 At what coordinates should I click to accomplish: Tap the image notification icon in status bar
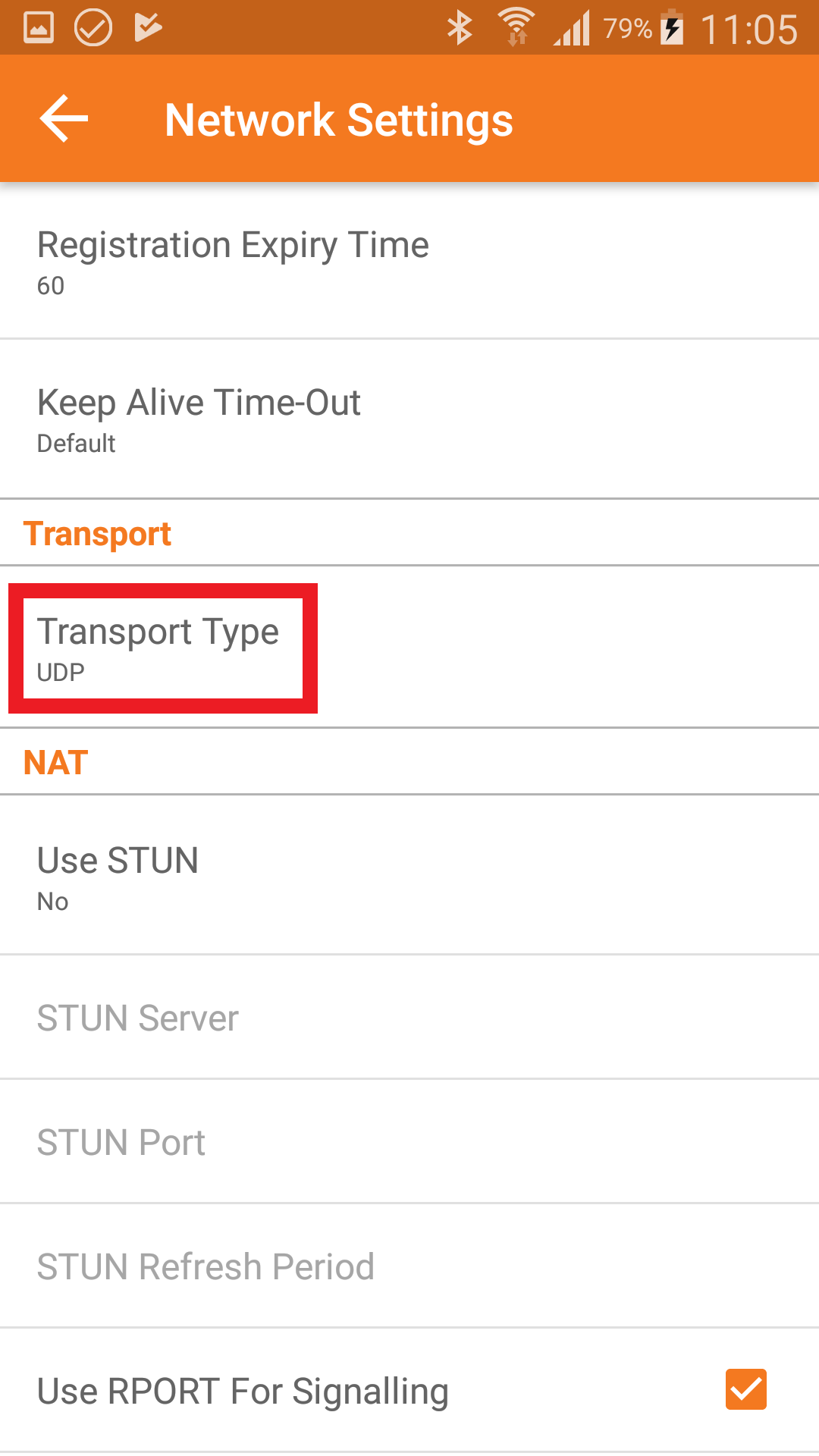tap(39, 28)
